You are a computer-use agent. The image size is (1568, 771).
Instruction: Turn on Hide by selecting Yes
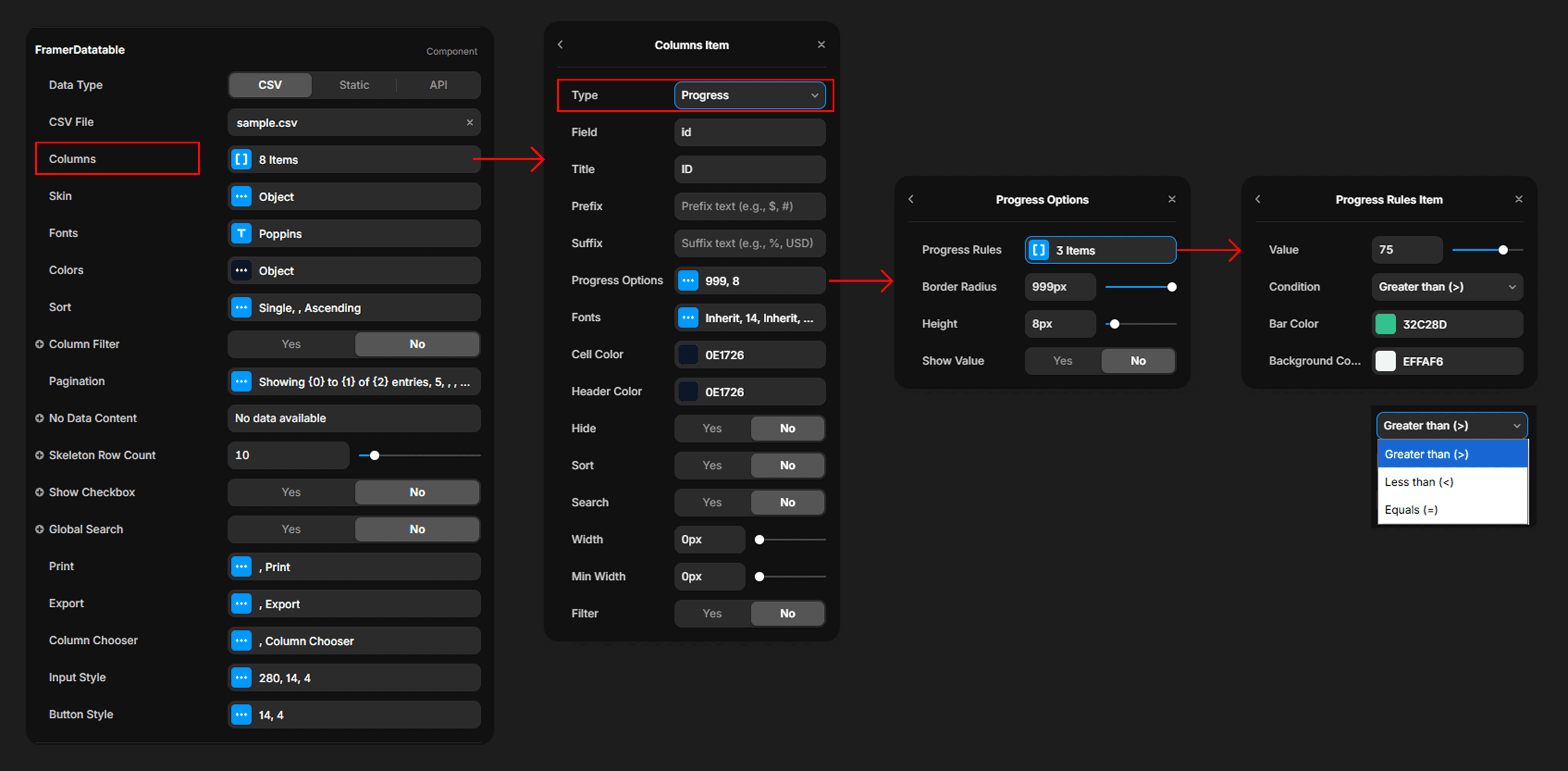711,428
